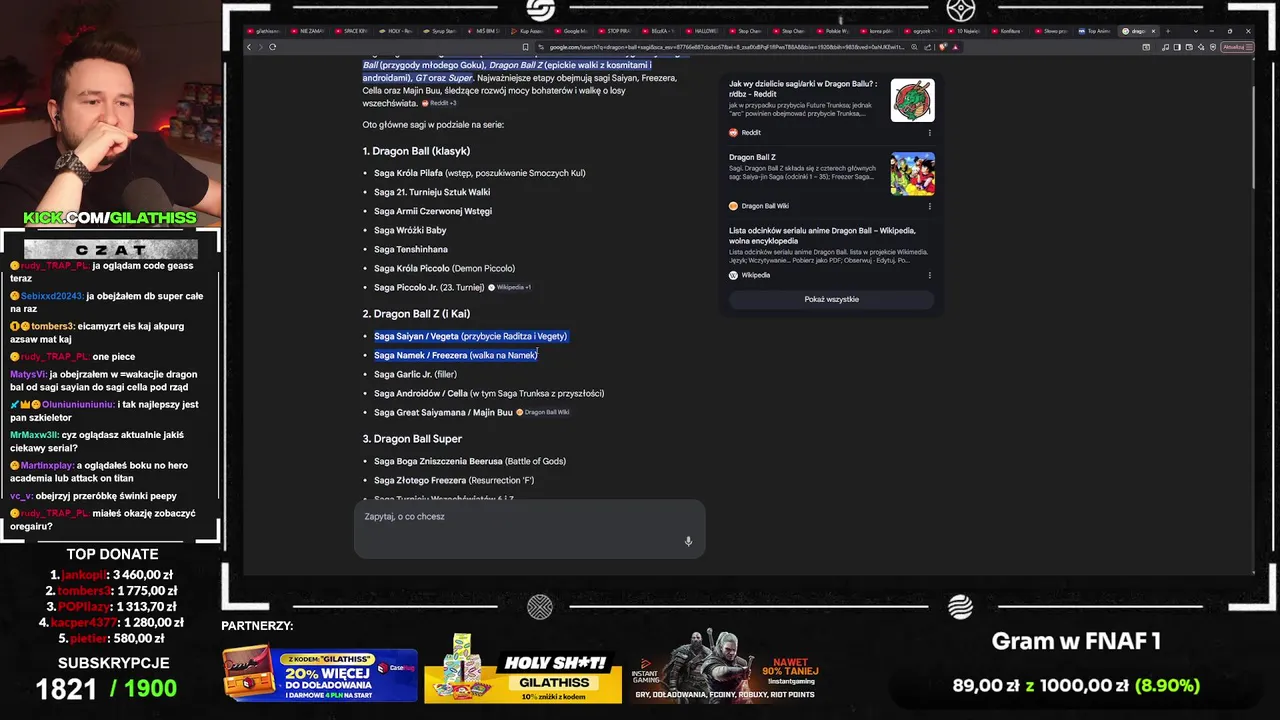The image size is (1280, 720).
Task: Click Saga Wróżki Baby item
Action: click(x=410, y=230)
